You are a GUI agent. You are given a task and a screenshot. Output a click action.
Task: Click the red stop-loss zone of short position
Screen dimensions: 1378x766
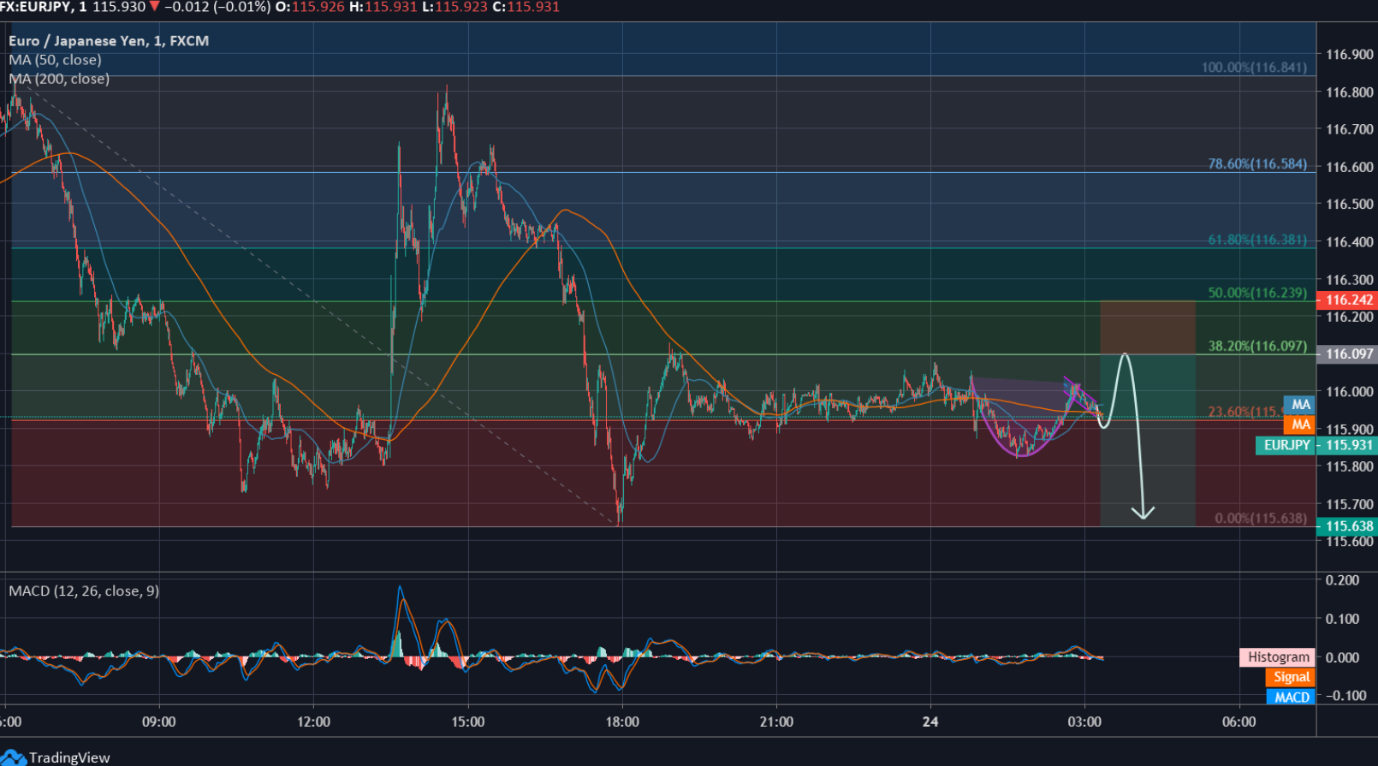tap(1147, 326)
